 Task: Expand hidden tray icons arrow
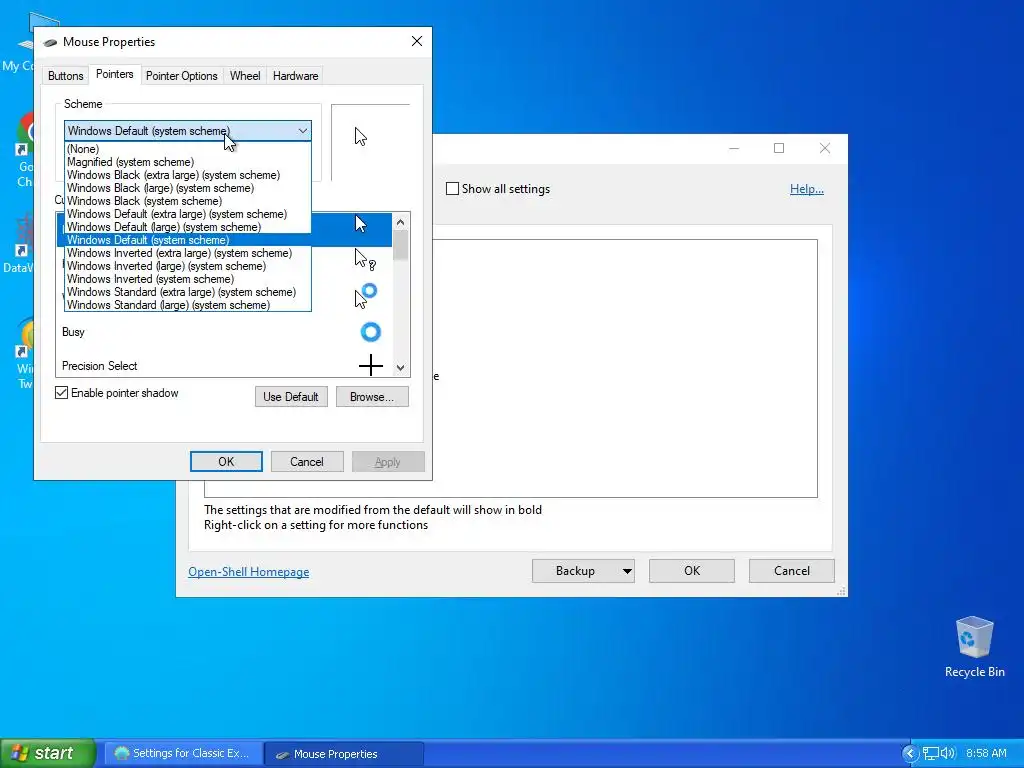coord(910,753)
